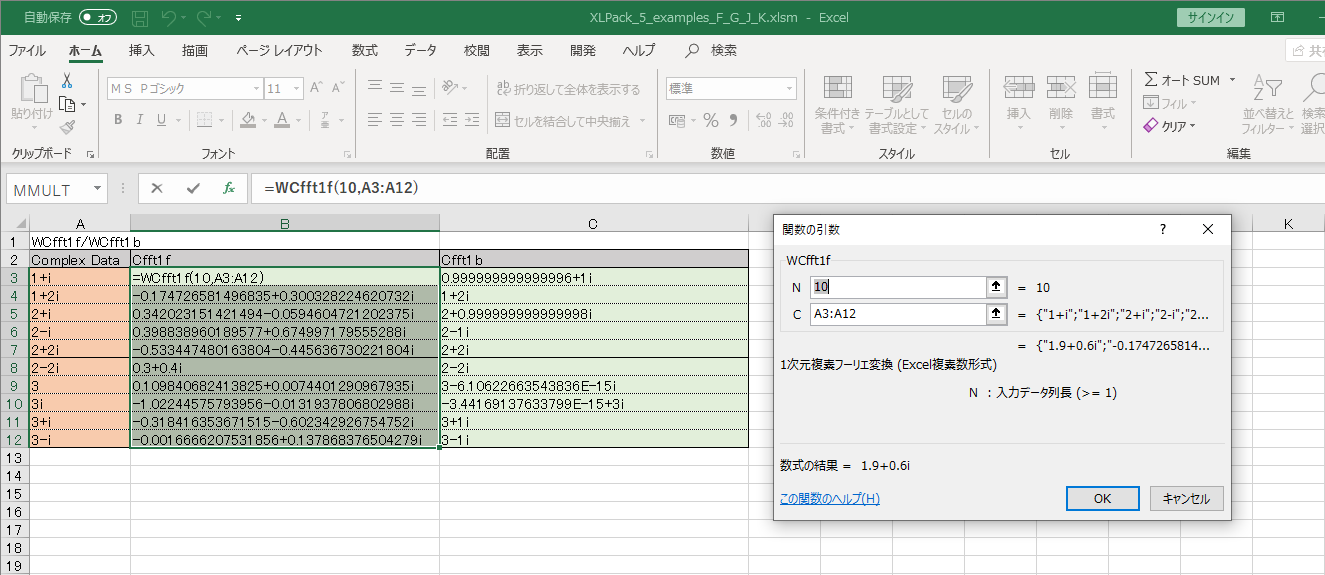Open the ファイル (File) menu
The height and width of the screenshot is (575, 1325).
click(27, 50)
